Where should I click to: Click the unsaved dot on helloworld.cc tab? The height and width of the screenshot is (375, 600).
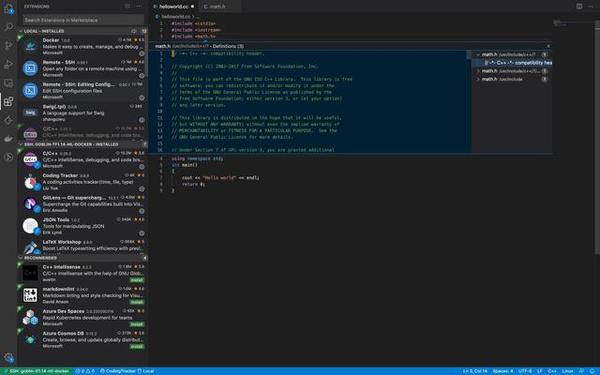192,7
